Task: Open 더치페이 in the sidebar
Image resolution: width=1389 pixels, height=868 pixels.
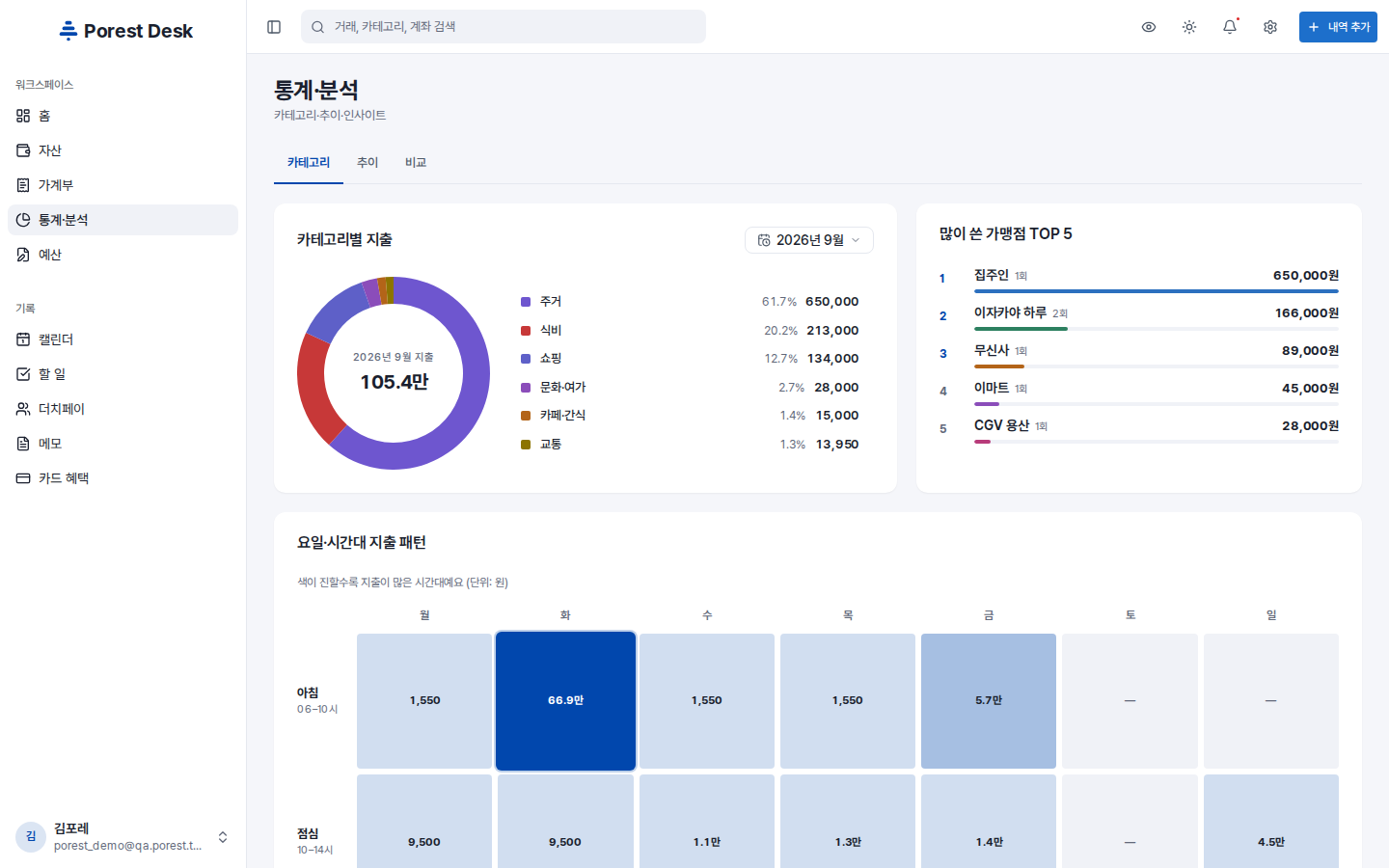Action: (123, 409)
